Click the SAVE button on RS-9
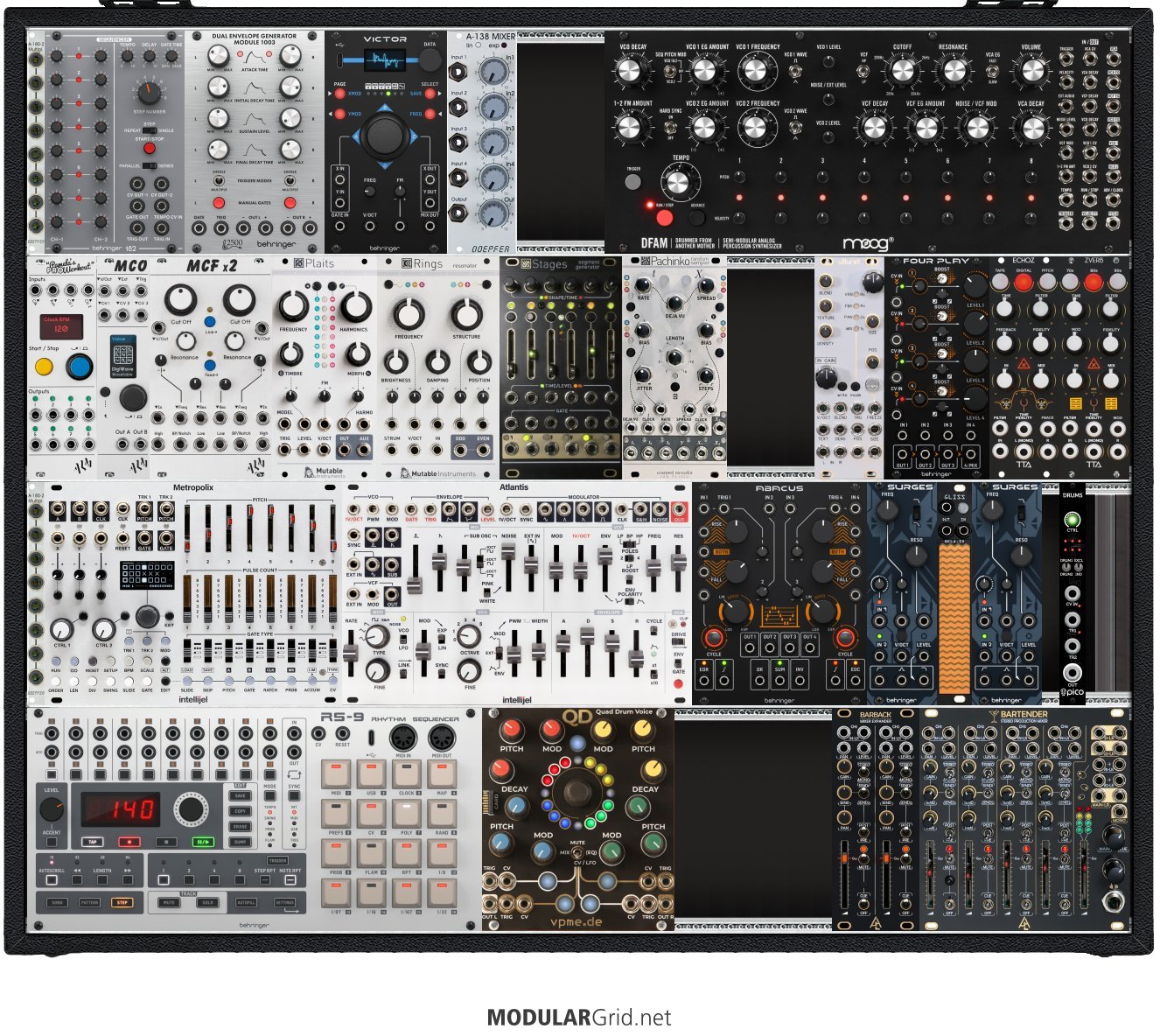This screenshot has width=1160, height=1036. pos(241,796)
